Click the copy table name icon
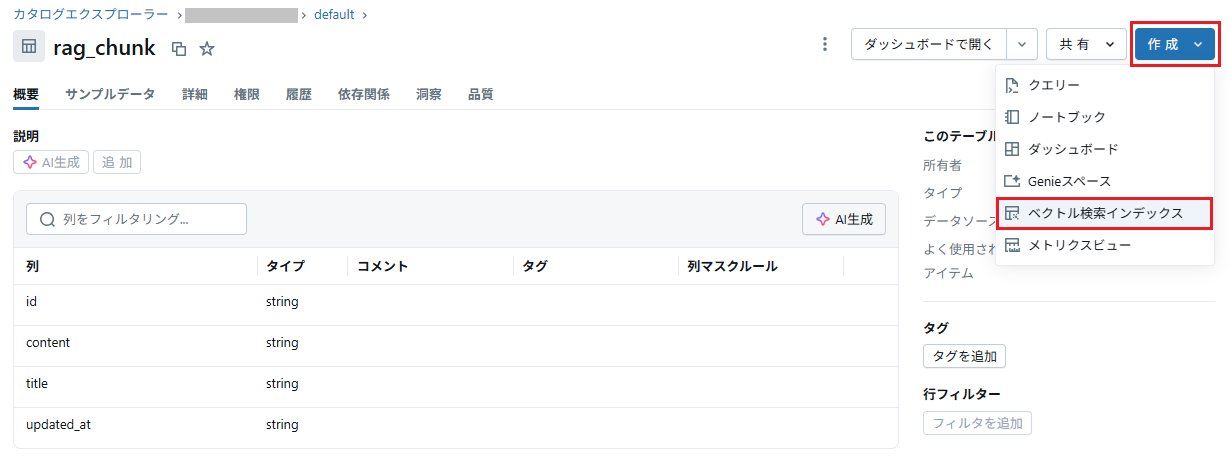Viewport: 1229px width, 466px height. (179, 48)
